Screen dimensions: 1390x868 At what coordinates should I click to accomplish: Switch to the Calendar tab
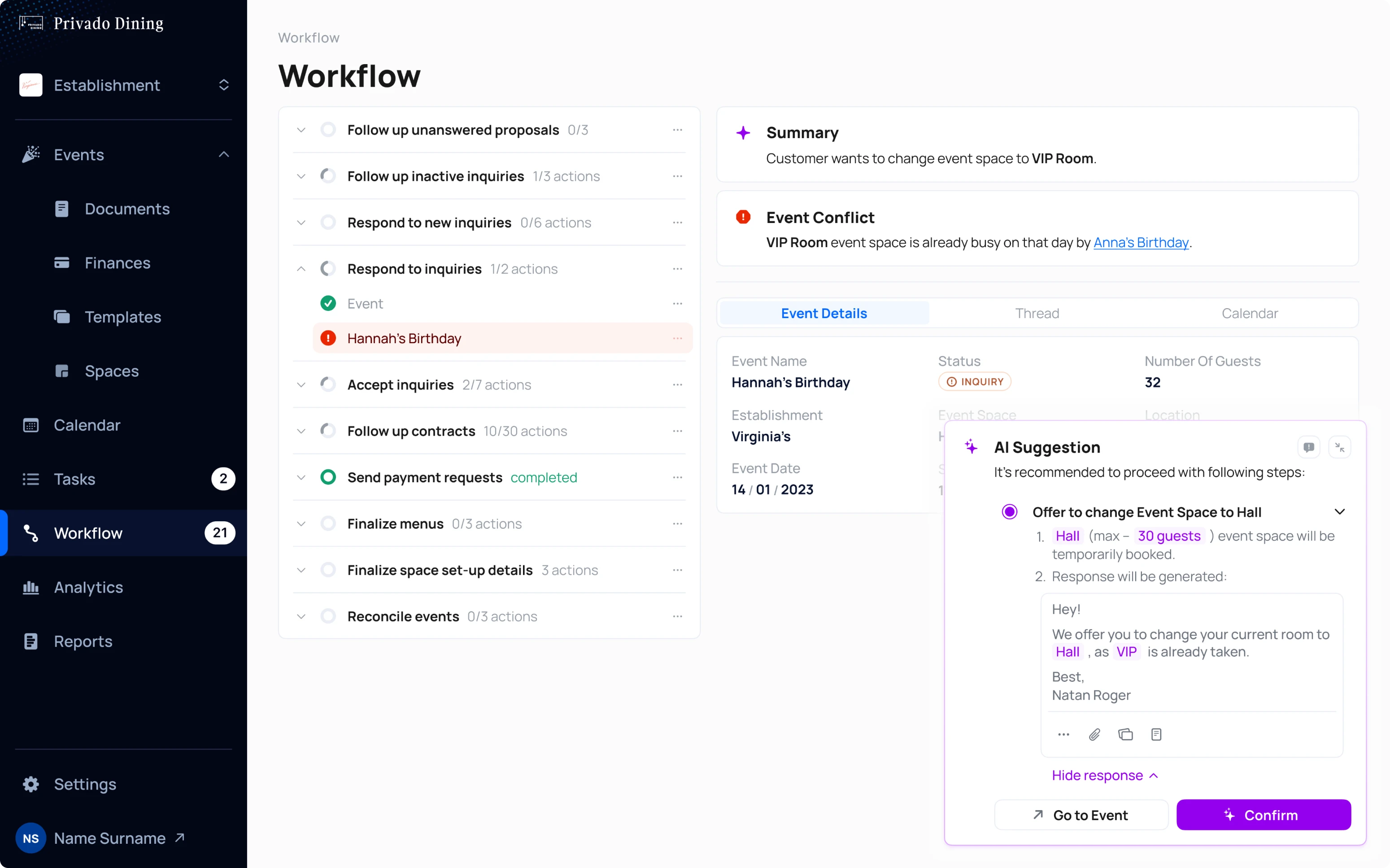pos(1250,314)
